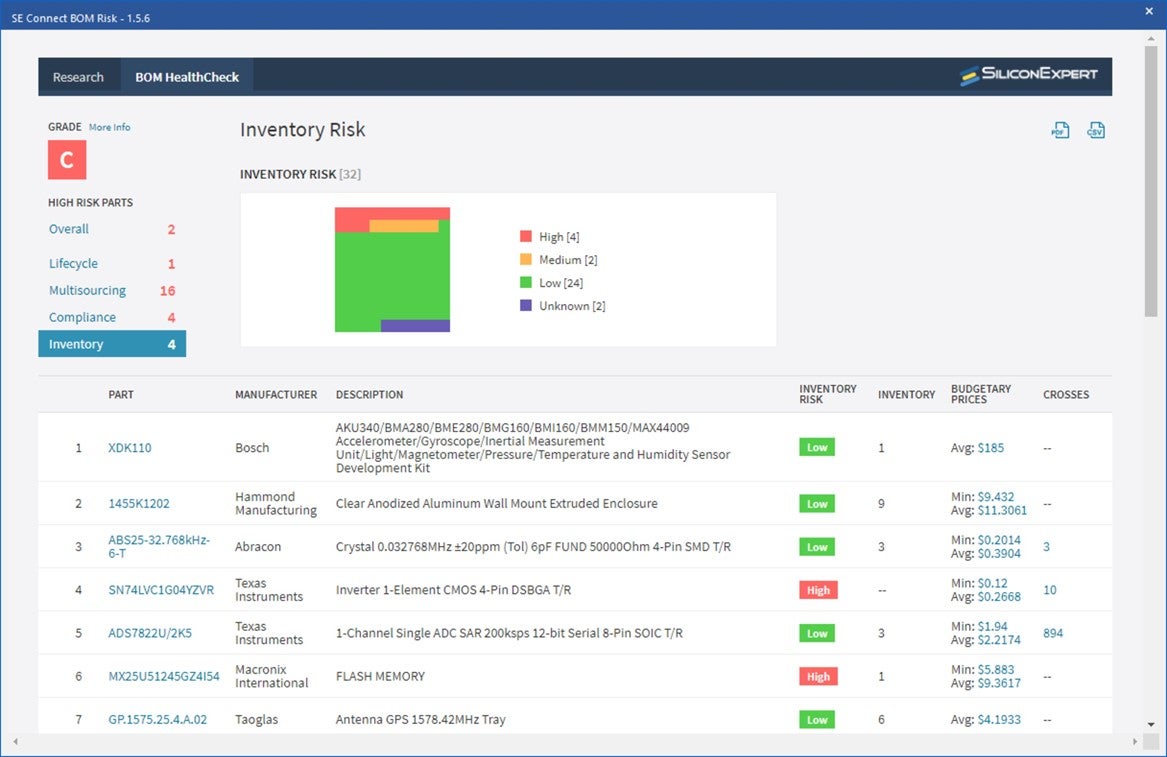Open 894 crosses for ADS7822U/2K5
The width and height of the screenshot is (1167, 757).
(1053, 633)
